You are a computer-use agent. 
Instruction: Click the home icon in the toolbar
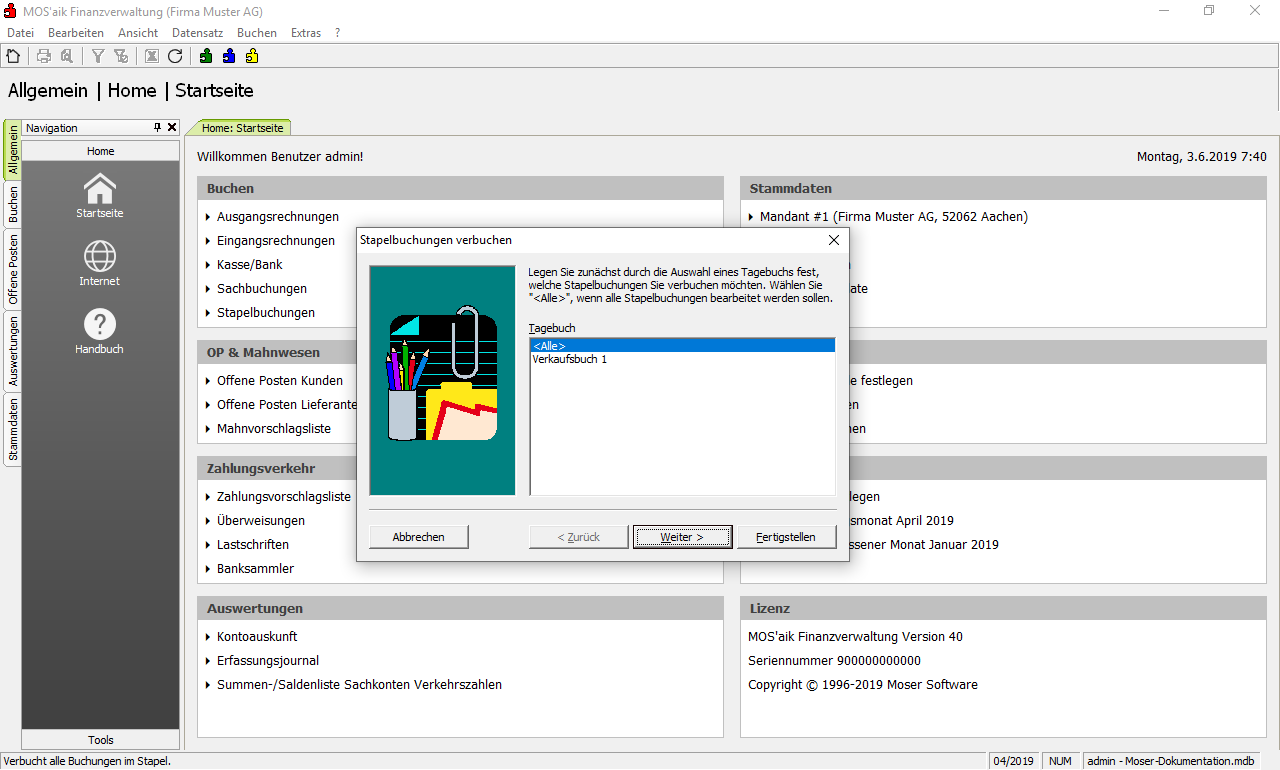tap(13, 56)
